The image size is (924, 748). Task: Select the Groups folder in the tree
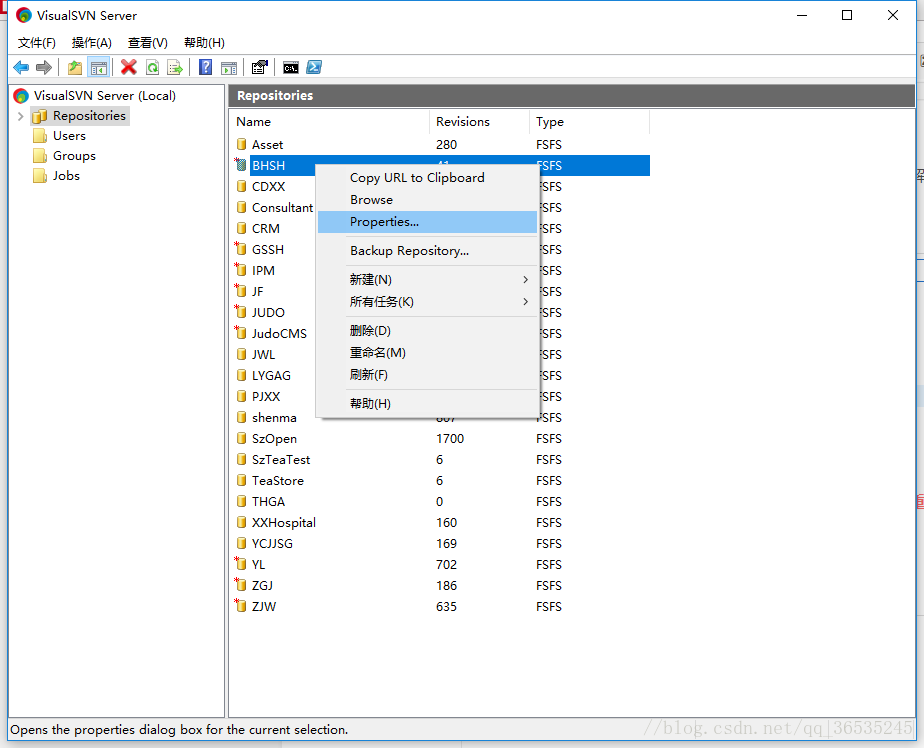[x=64, y=156]
